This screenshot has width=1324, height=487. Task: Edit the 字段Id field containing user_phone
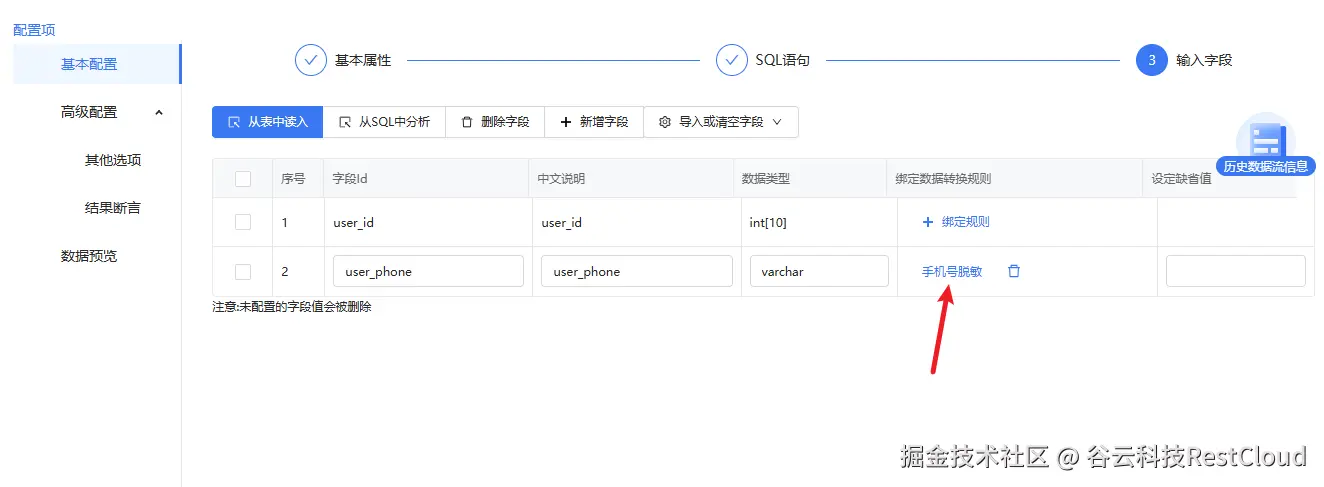pyautogui.click(x=428, y=271)
